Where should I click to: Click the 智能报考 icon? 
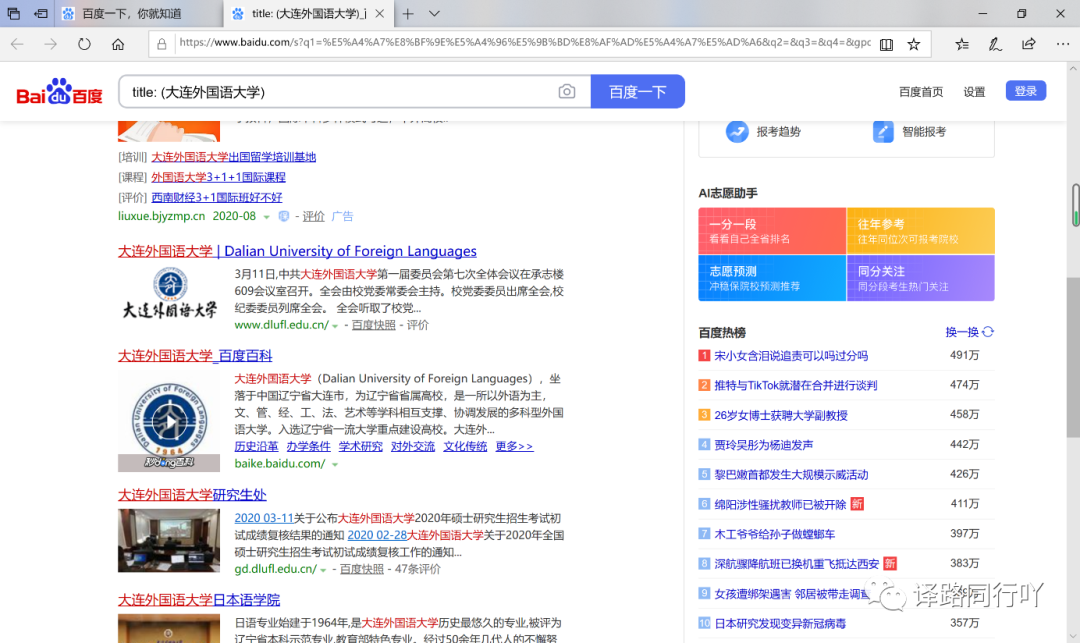point(883,131)
